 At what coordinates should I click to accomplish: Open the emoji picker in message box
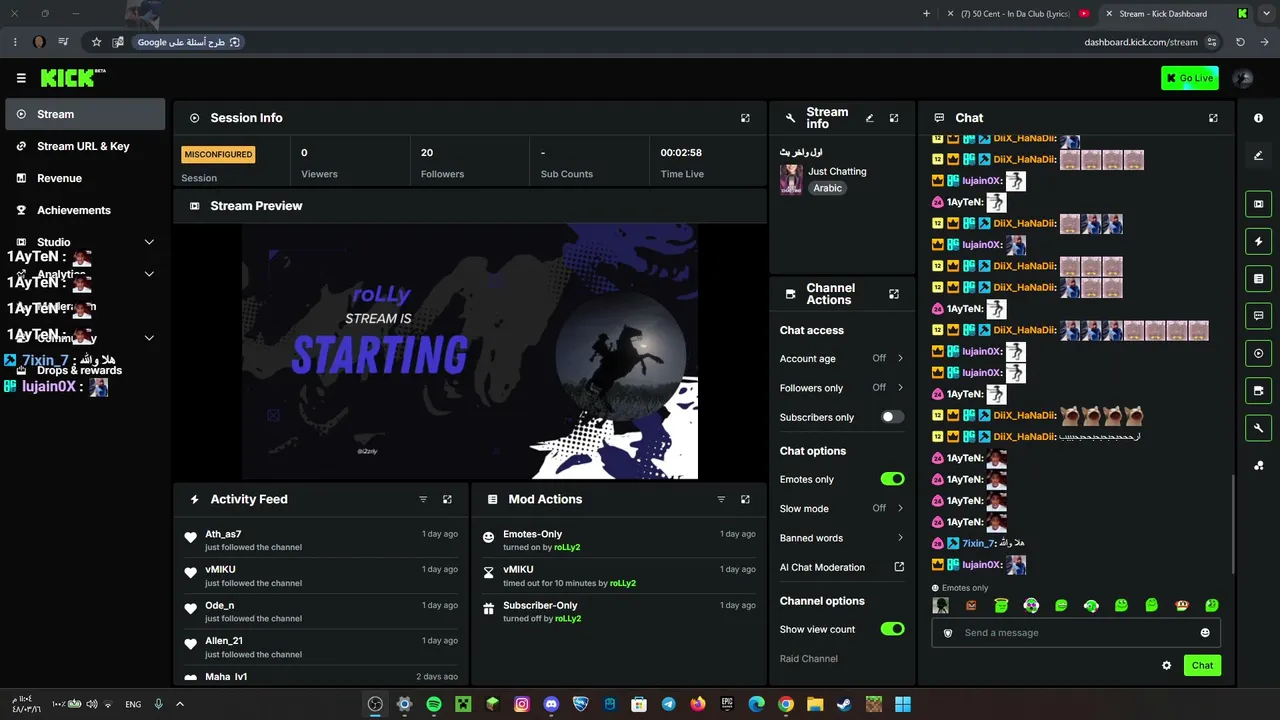coord(1205,633)
